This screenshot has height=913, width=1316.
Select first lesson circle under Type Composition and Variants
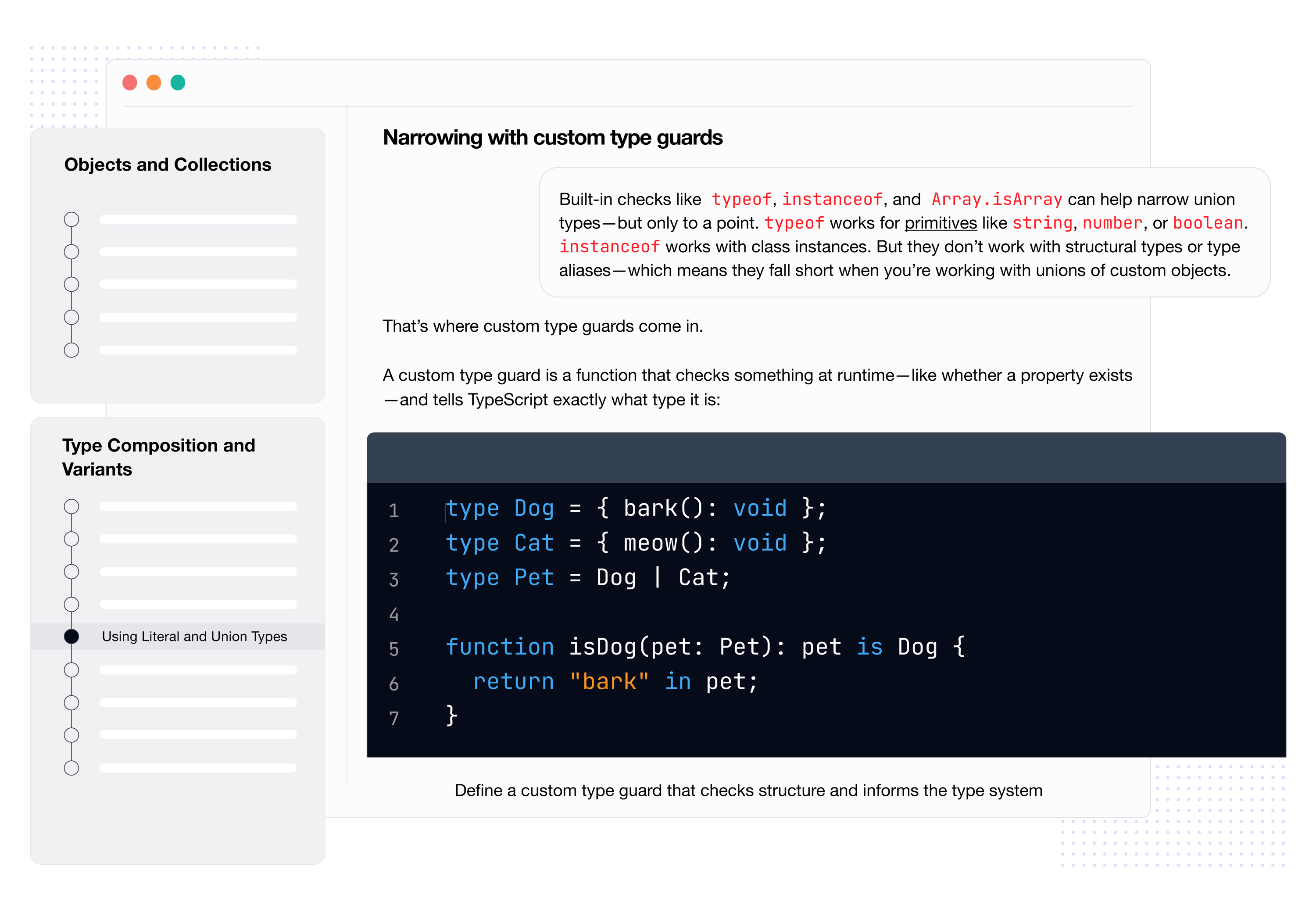pos(72,506)
